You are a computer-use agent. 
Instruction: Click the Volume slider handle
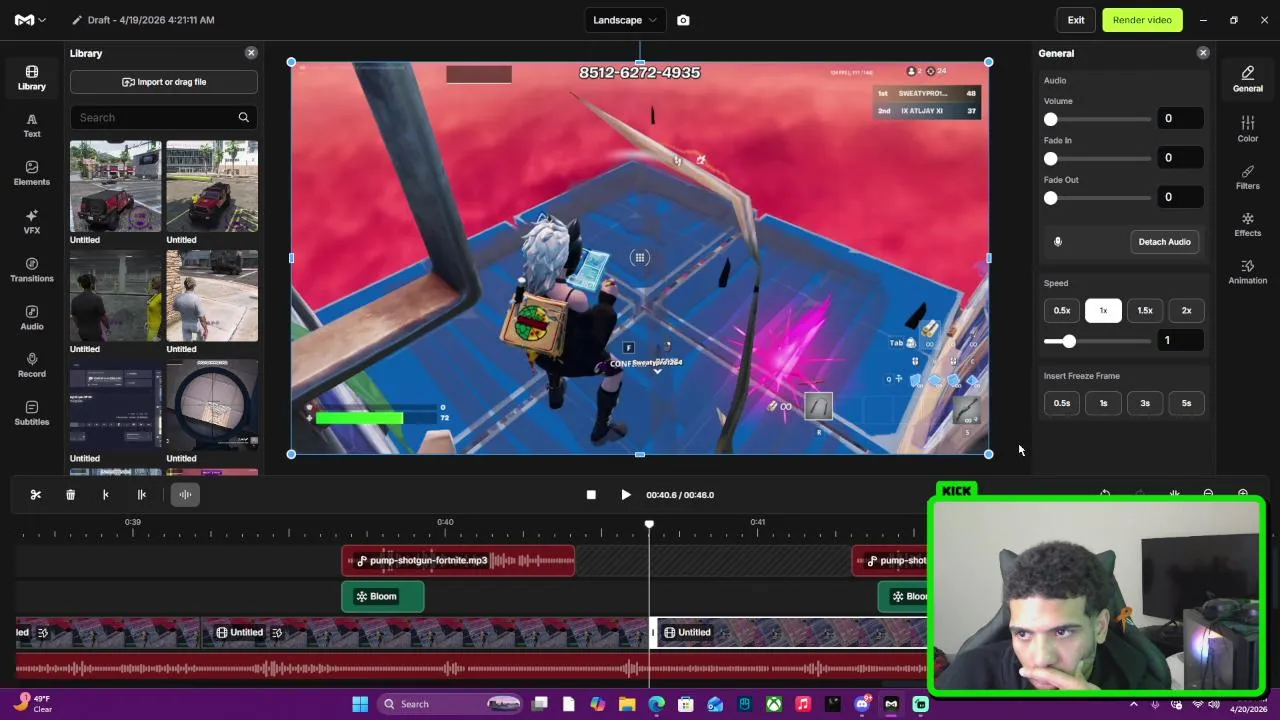tap(1050, 119)
